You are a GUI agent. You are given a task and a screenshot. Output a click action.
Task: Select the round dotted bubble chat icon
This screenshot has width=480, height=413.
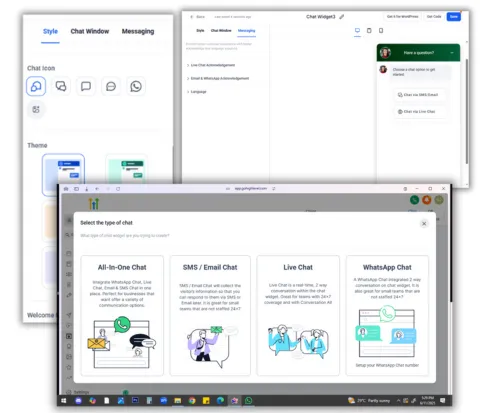(x=111, y=86)
